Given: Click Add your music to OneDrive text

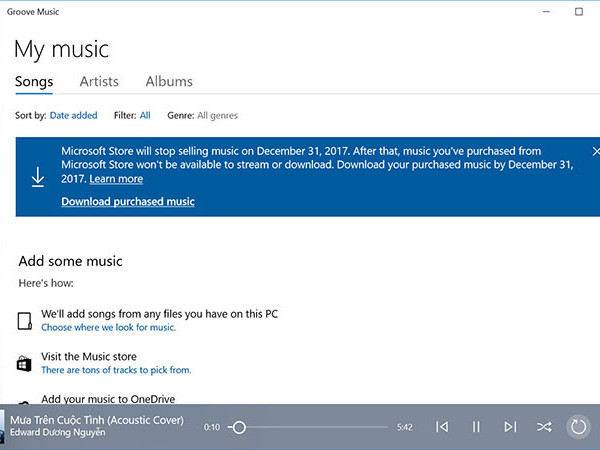Looking at the screenshot, I should click(x=108, y=399).
